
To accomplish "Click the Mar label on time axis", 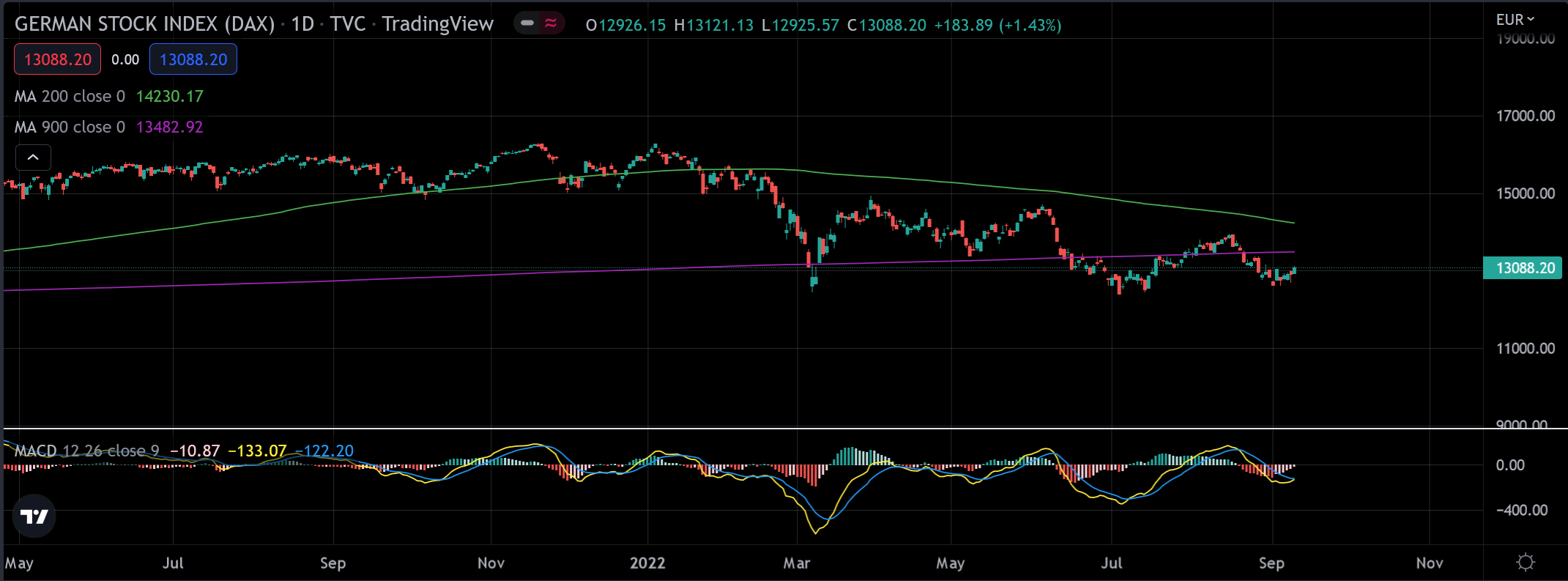I will click(797, 563).
